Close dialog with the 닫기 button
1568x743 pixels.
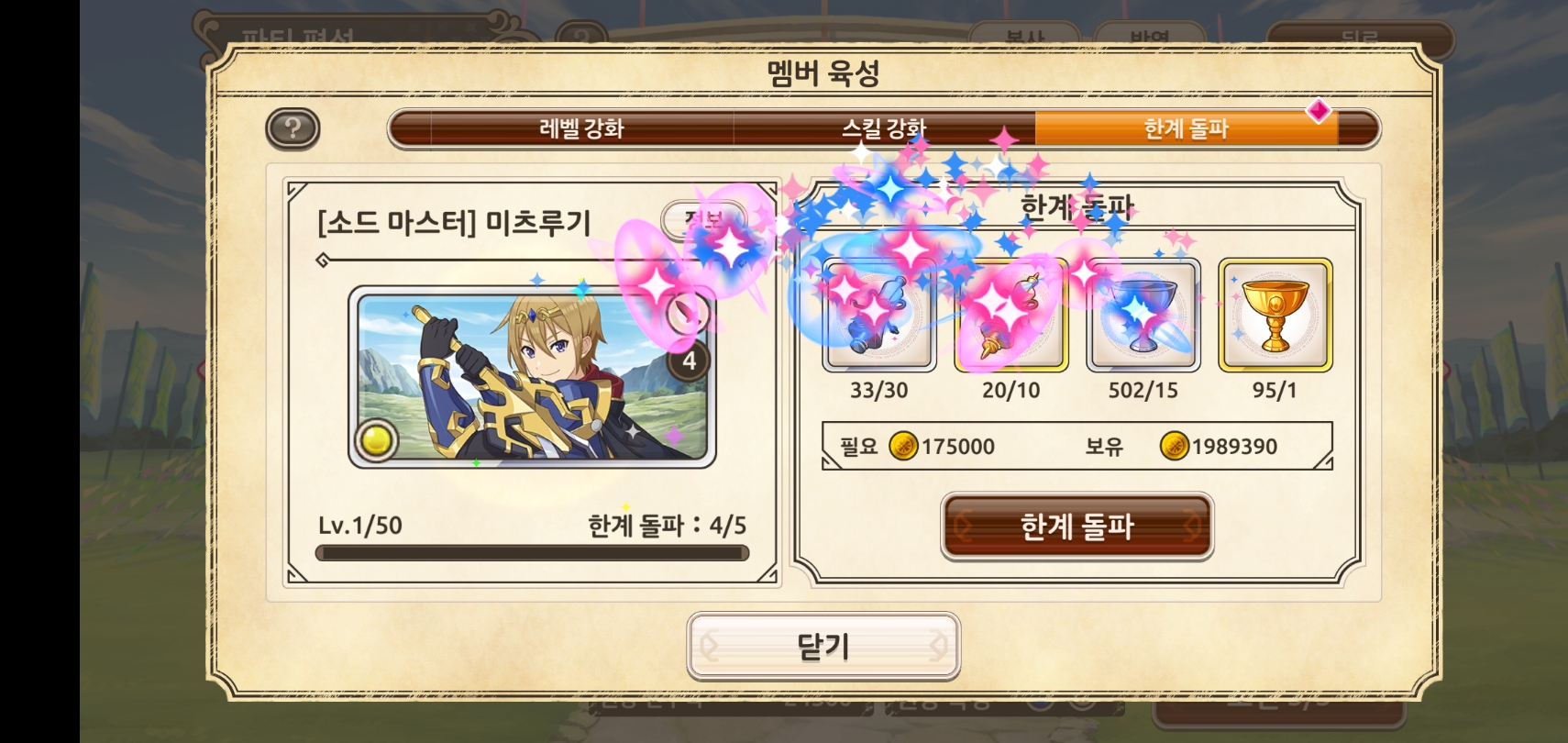click(x=823, y=647)
